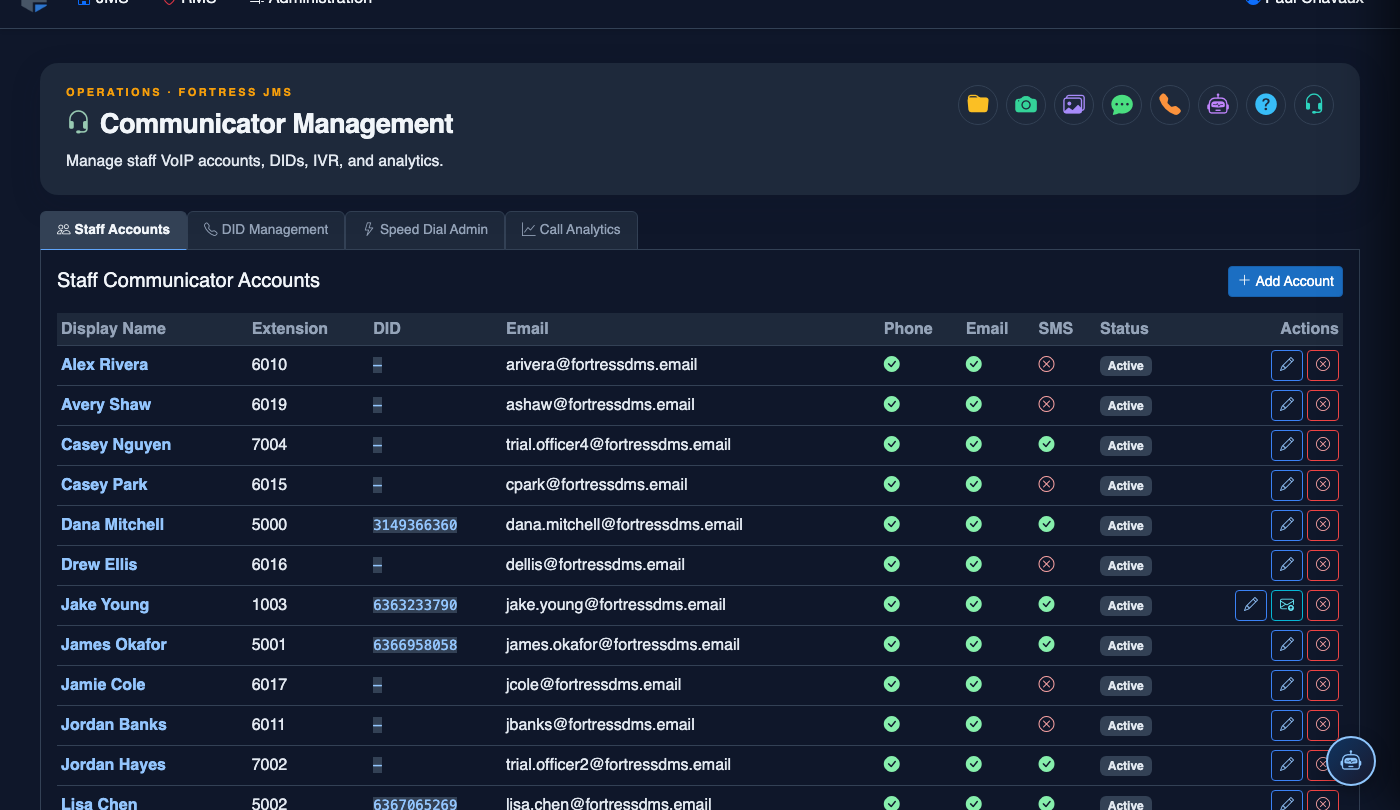
Task: Open the Speed Dial Admin tab
Action: pos(425,230)
